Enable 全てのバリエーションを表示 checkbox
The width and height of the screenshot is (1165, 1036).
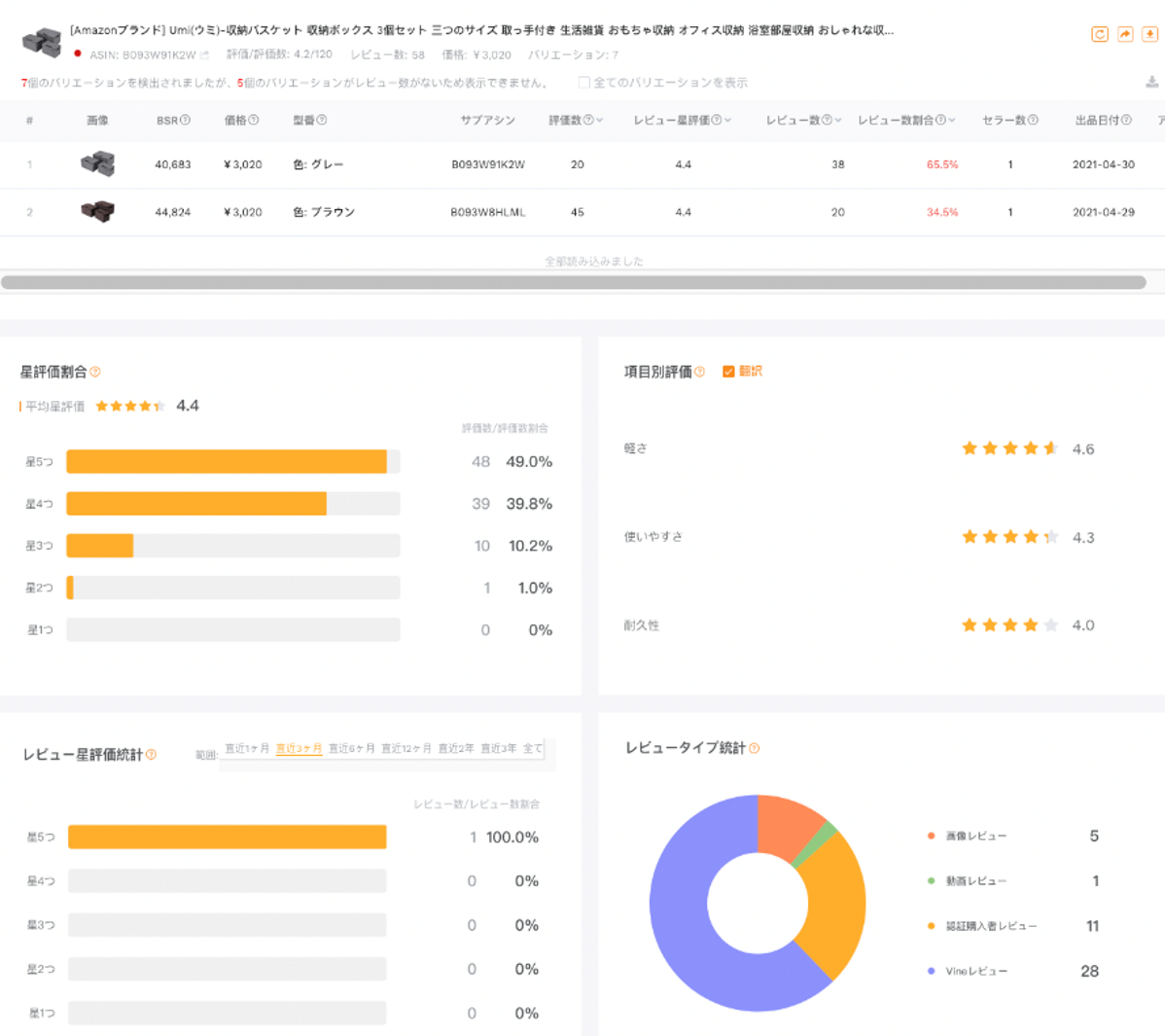584,83
